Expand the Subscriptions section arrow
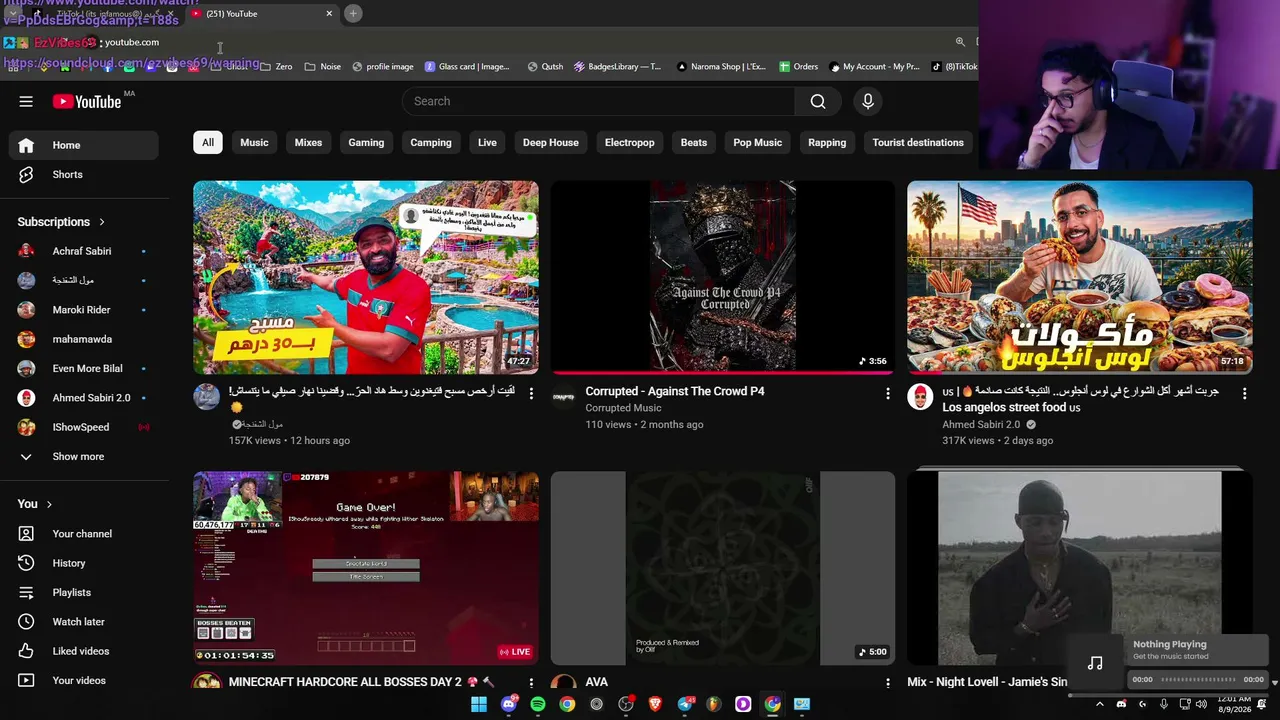Image resolution: width=1280 pixels, height=720 pixels. point(101,222)
